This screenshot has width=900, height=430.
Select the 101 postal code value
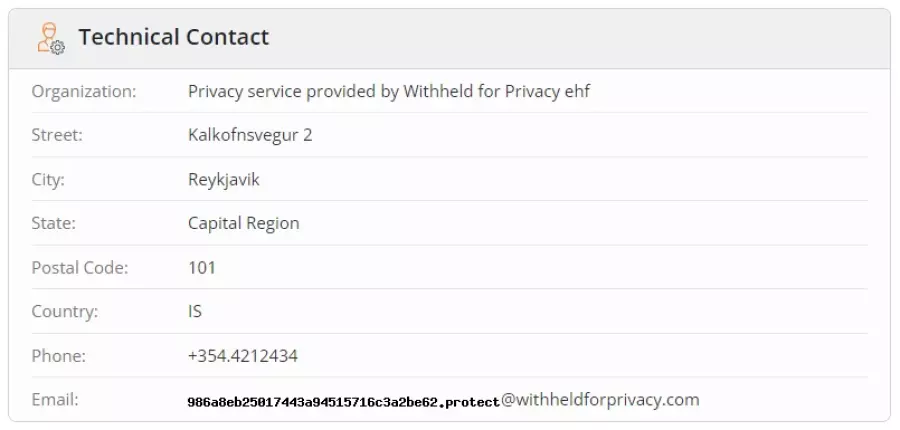202,268
